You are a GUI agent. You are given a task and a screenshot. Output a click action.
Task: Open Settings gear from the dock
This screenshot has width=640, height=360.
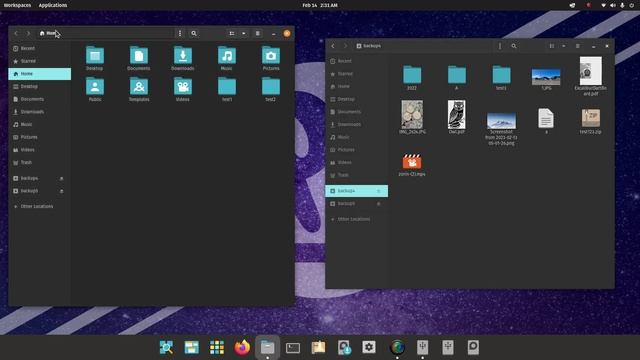point(369,347)
